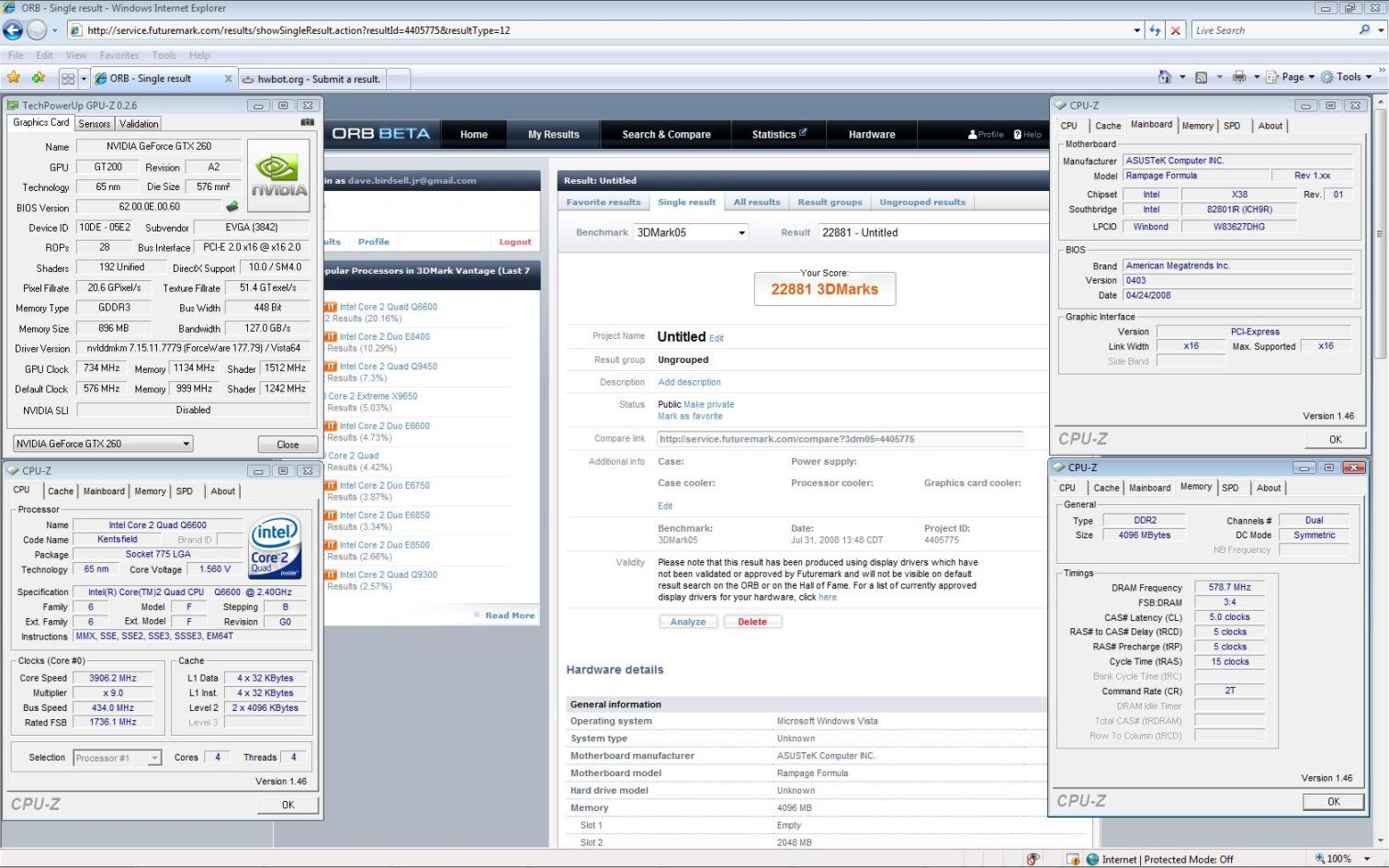Switch to the GPU-Z Sensors tab

(94, 123)
